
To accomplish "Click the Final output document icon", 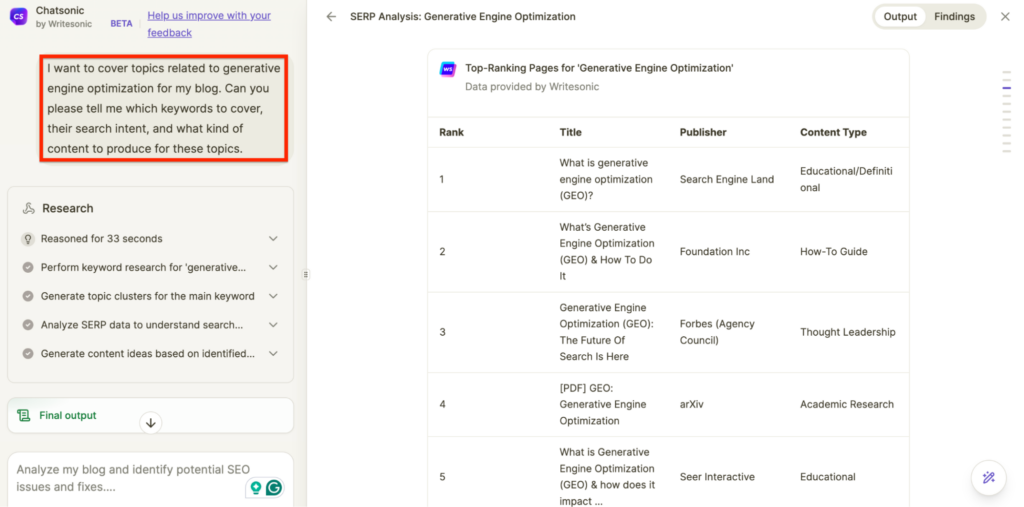I will coord(24,416).
